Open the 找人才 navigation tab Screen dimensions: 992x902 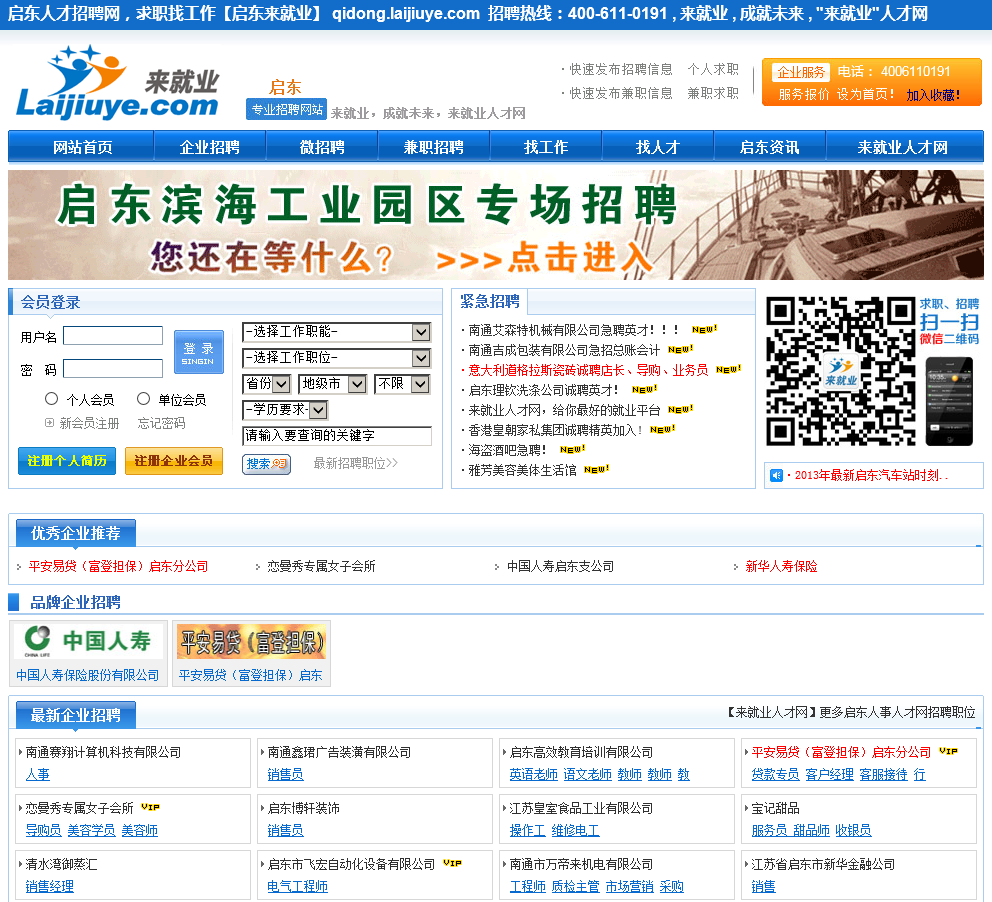coord(658,147)
